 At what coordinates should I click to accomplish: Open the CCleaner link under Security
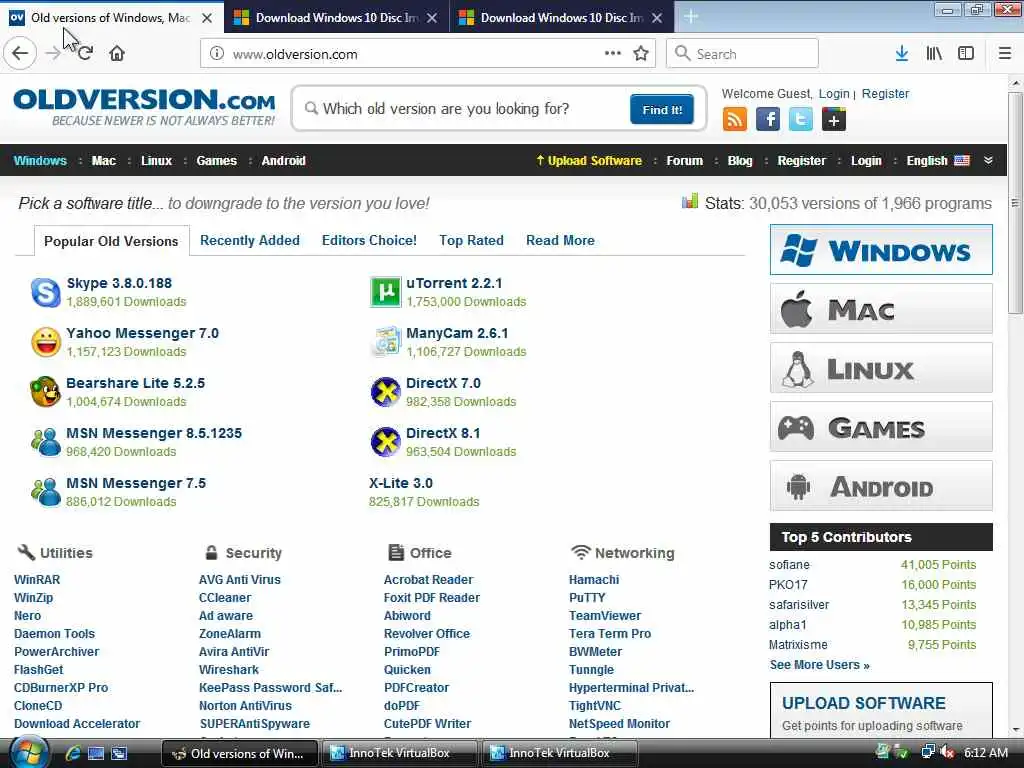point(225,598)
